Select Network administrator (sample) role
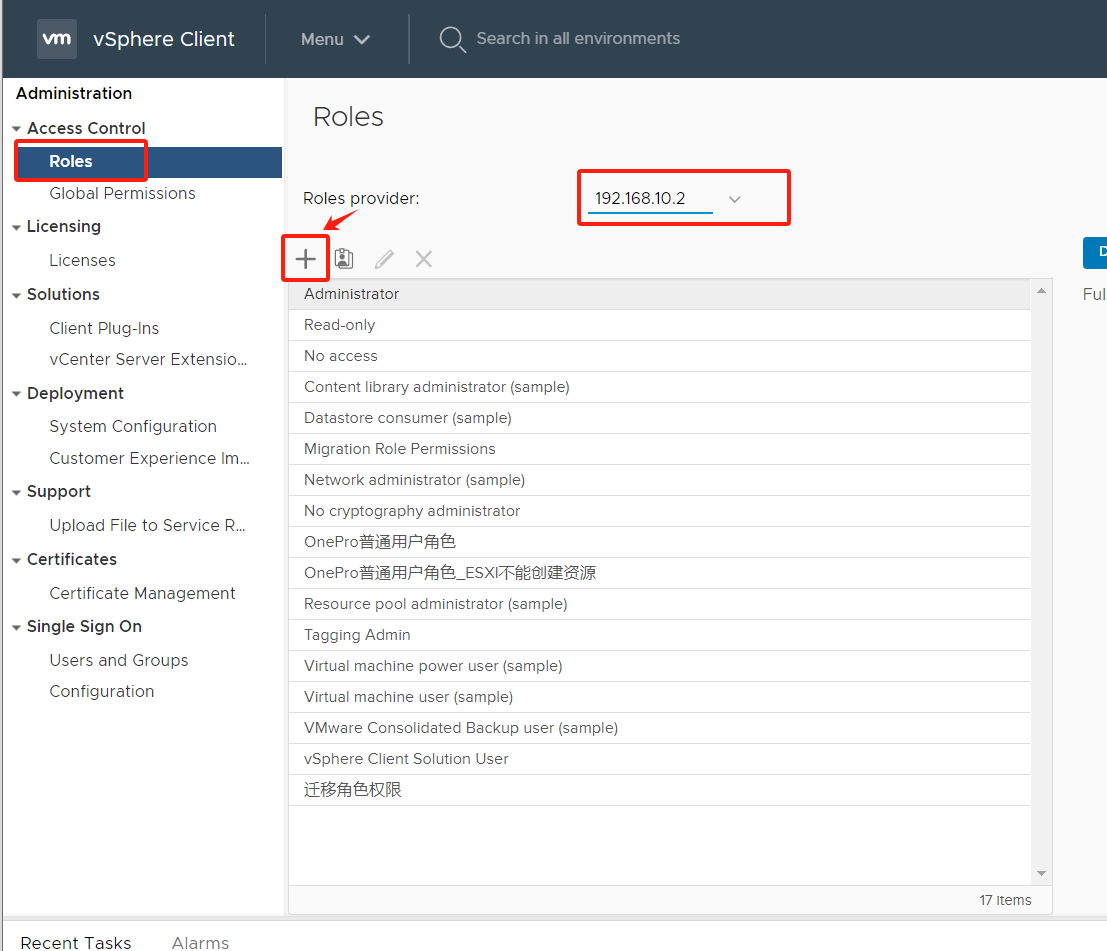Image resolution: width=1107 pixels, height=951 pixels. 659,480
